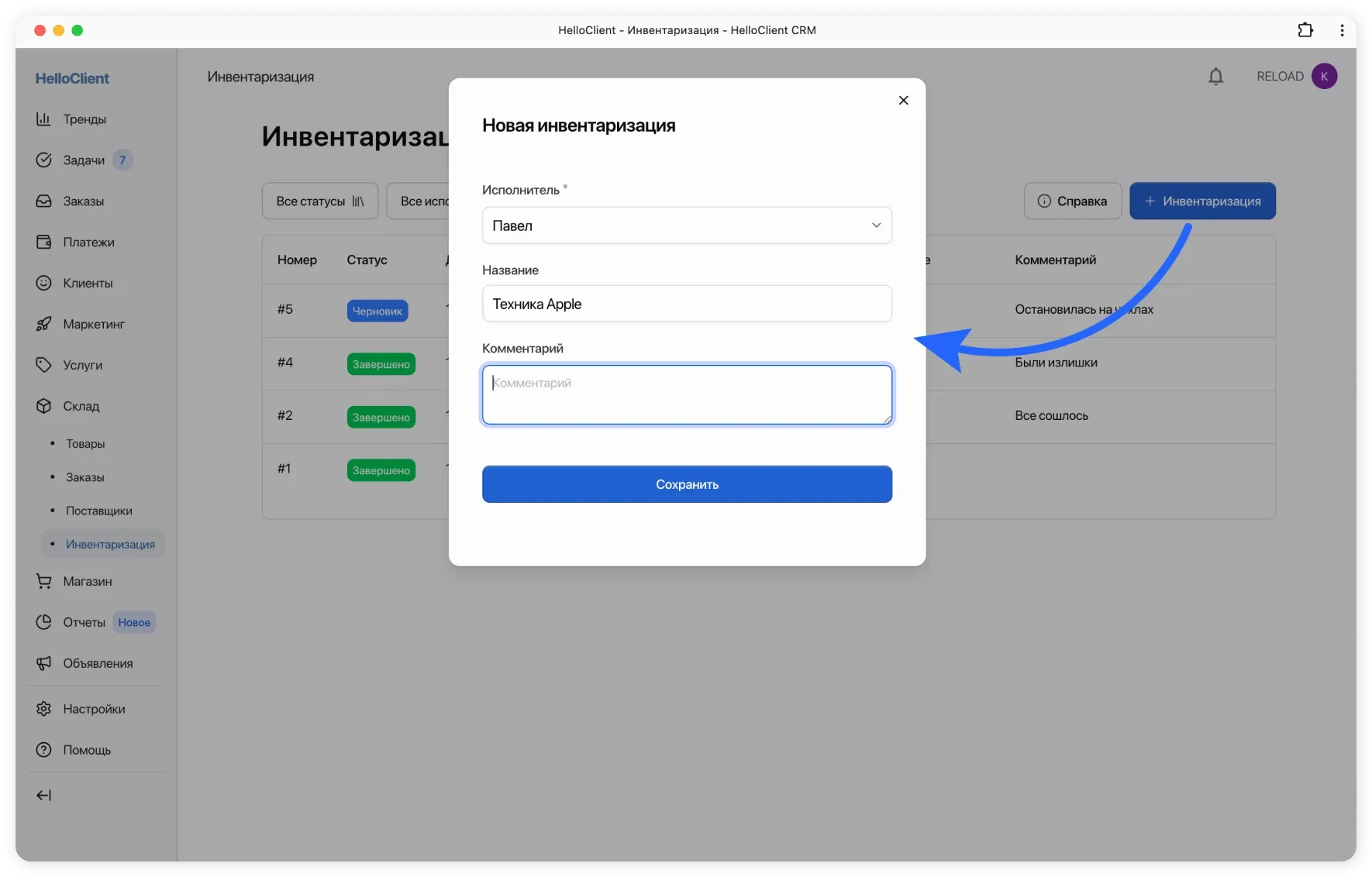Click the Announcements megaphone icon
Screen dimensions: 1372x877
click(43, 663)
